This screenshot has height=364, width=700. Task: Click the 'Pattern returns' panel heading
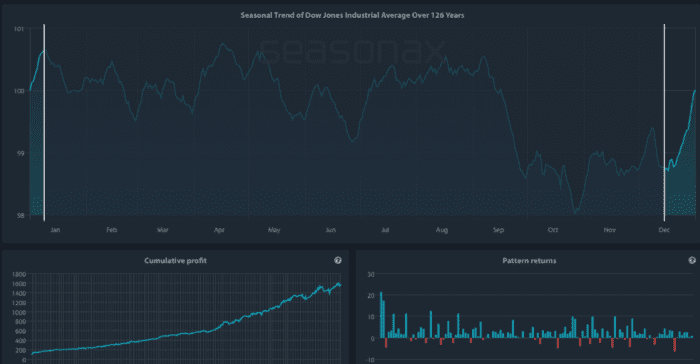point(529,261)
